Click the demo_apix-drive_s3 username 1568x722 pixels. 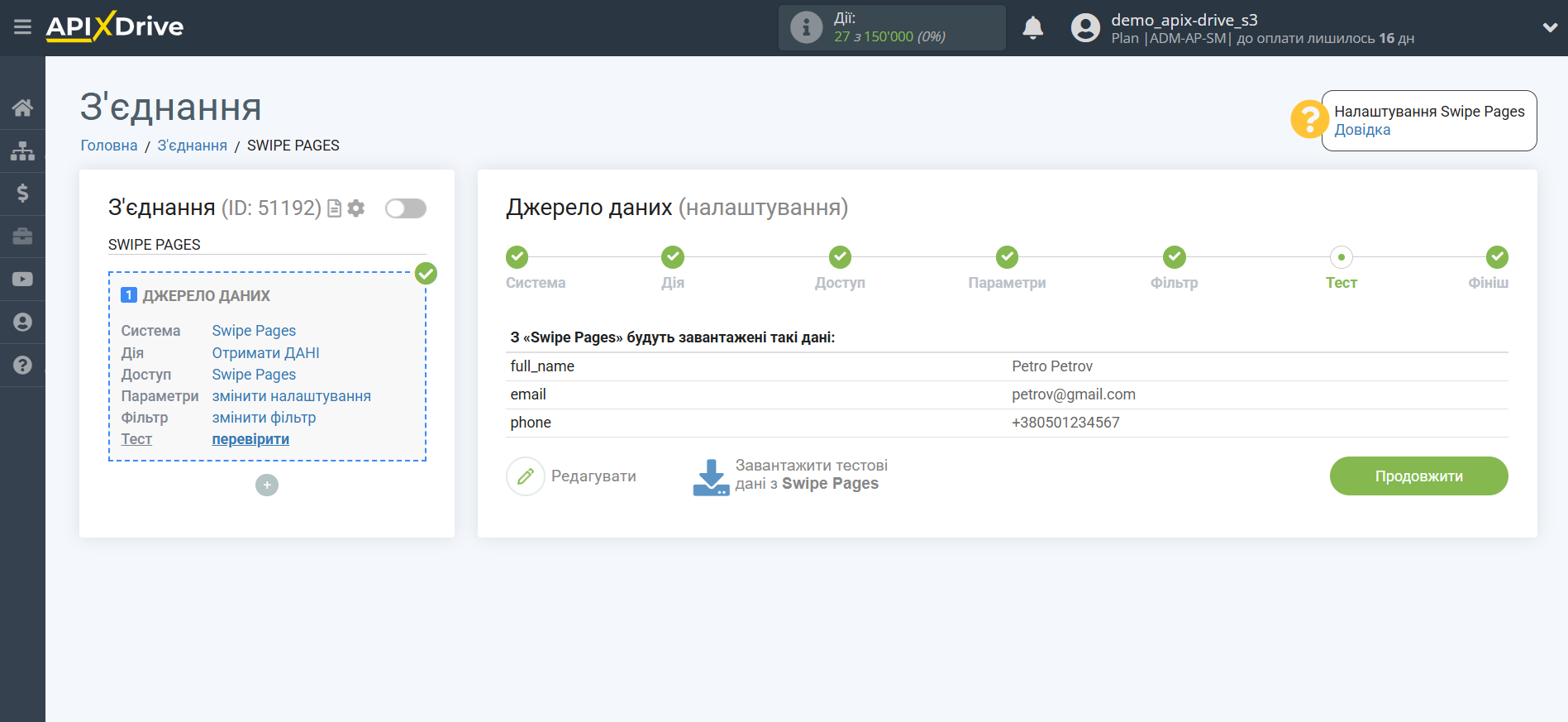(1184, 20)
